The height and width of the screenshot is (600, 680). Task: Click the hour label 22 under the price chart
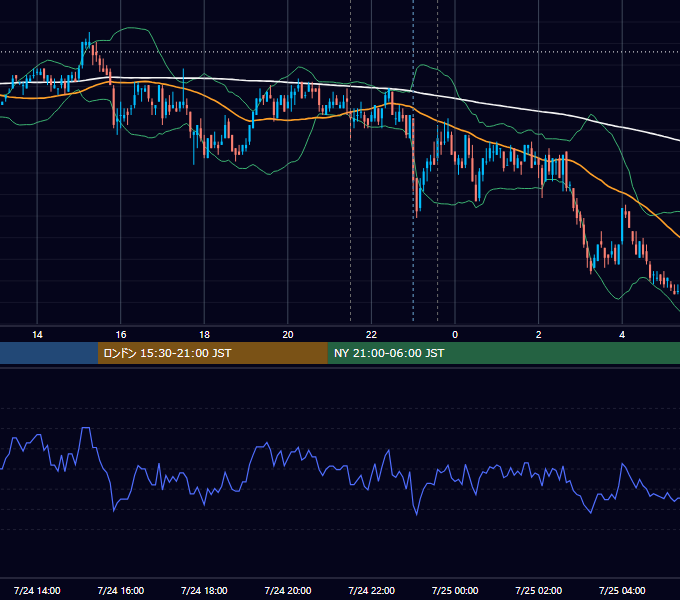point(371,335)
